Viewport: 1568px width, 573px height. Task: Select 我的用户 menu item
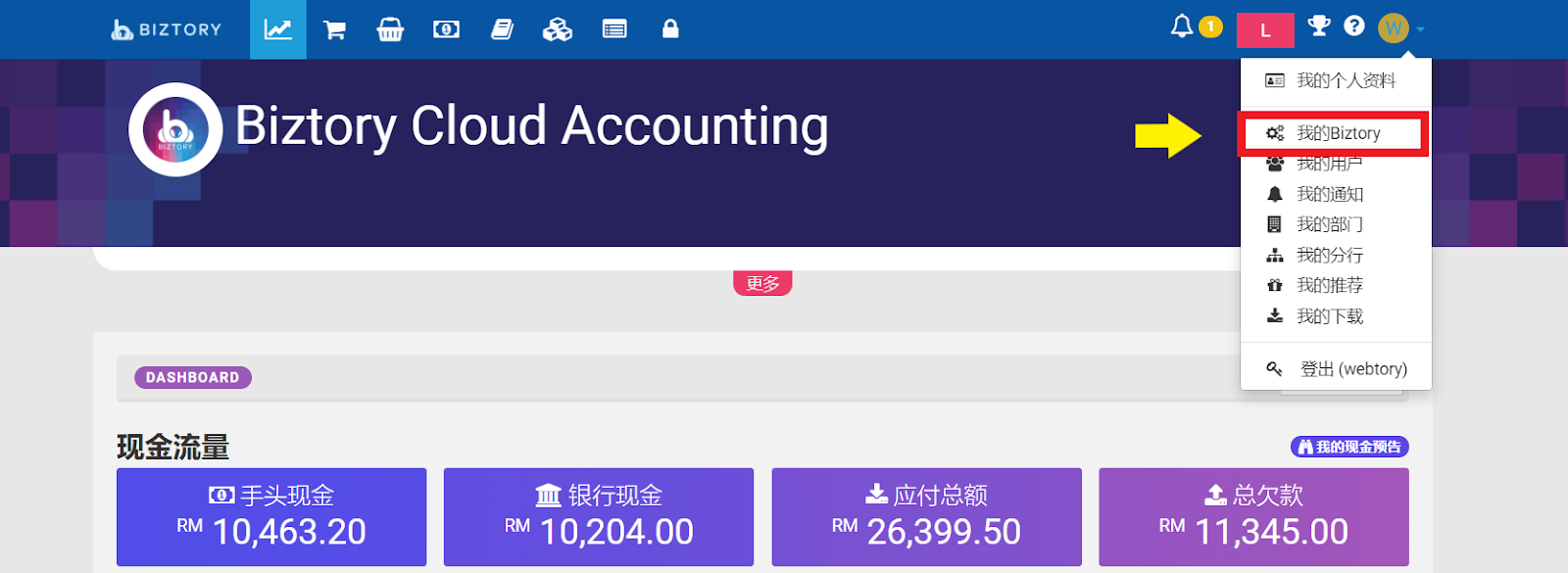1336,164
